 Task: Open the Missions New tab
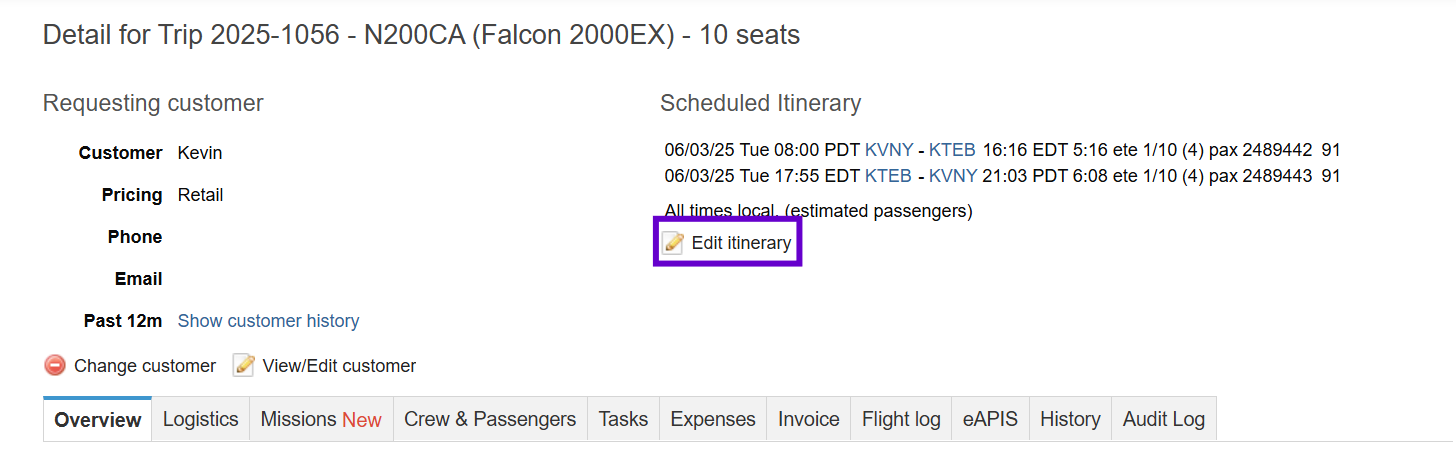pyautogui.click(x=321, y=419)
